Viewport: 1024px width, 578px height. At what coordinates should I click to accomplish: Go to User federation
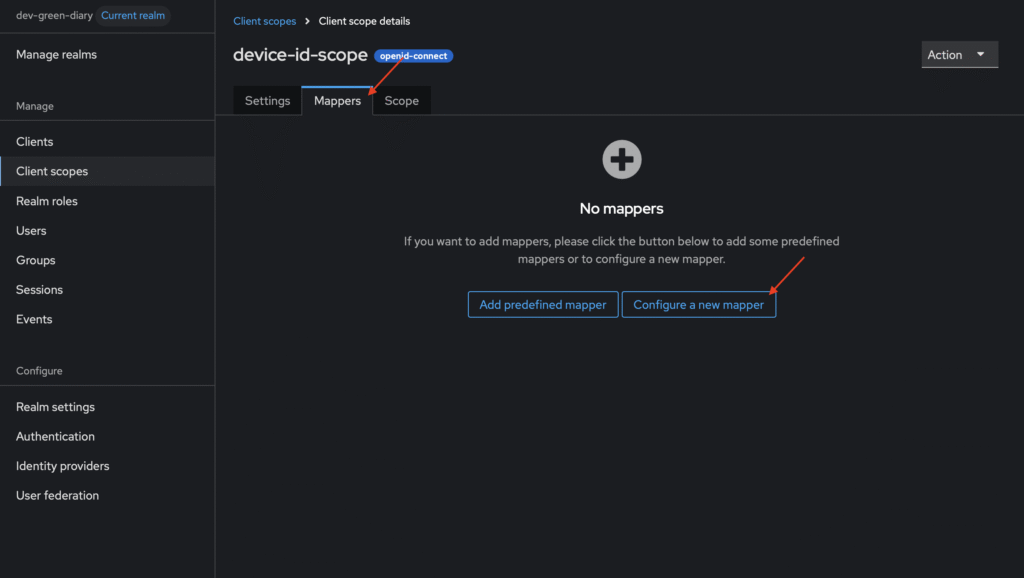point(57,496)
